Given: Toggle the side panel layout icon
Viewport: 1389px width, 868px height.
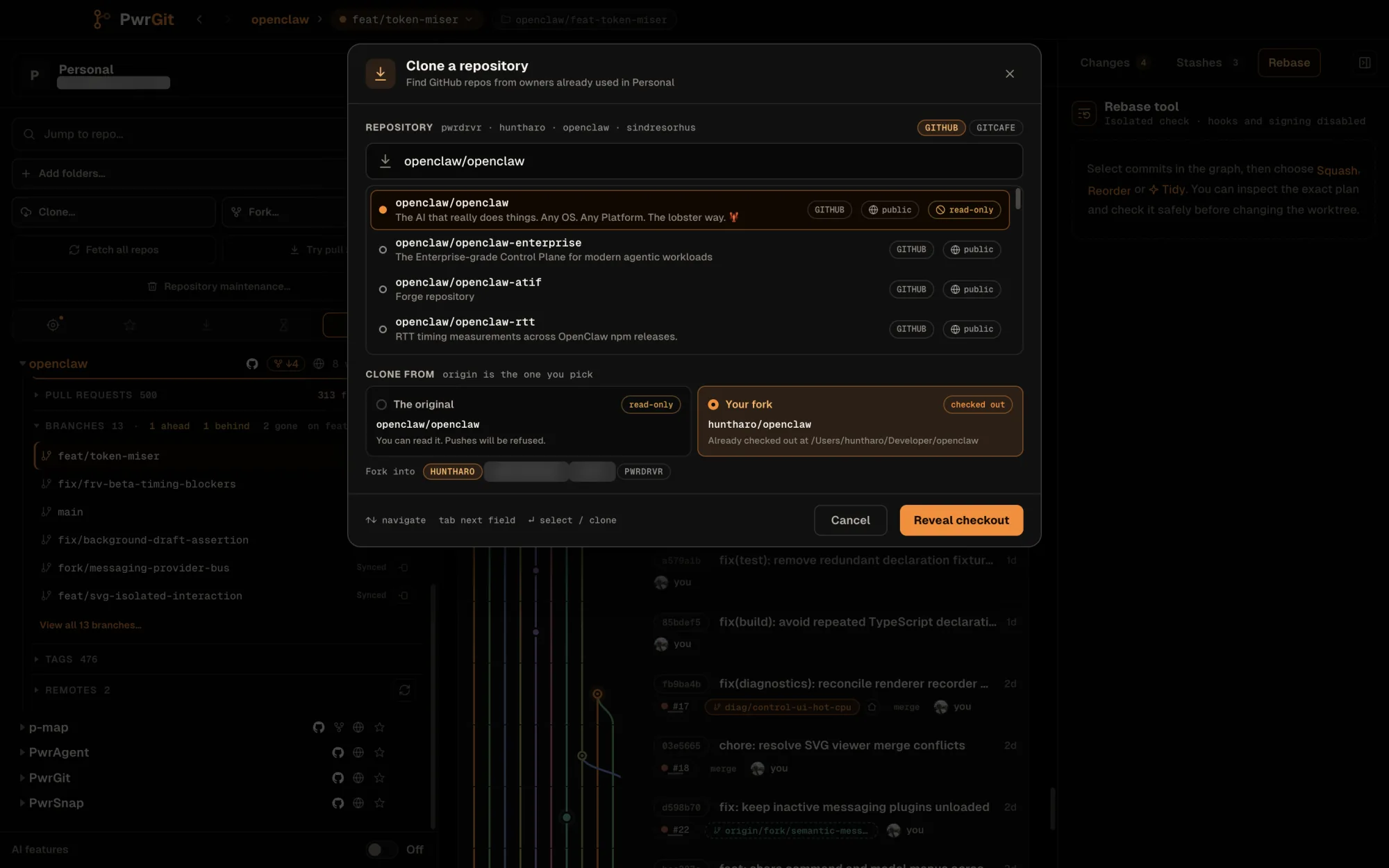Looking at the screenshot, I should [1365, 62].
